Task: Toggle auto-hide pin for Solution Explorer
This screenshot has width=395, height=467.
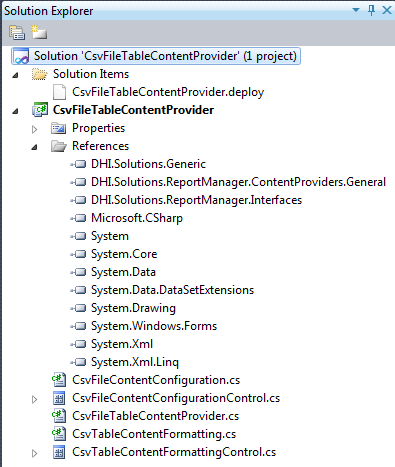Action: click(x=371, y=10)
